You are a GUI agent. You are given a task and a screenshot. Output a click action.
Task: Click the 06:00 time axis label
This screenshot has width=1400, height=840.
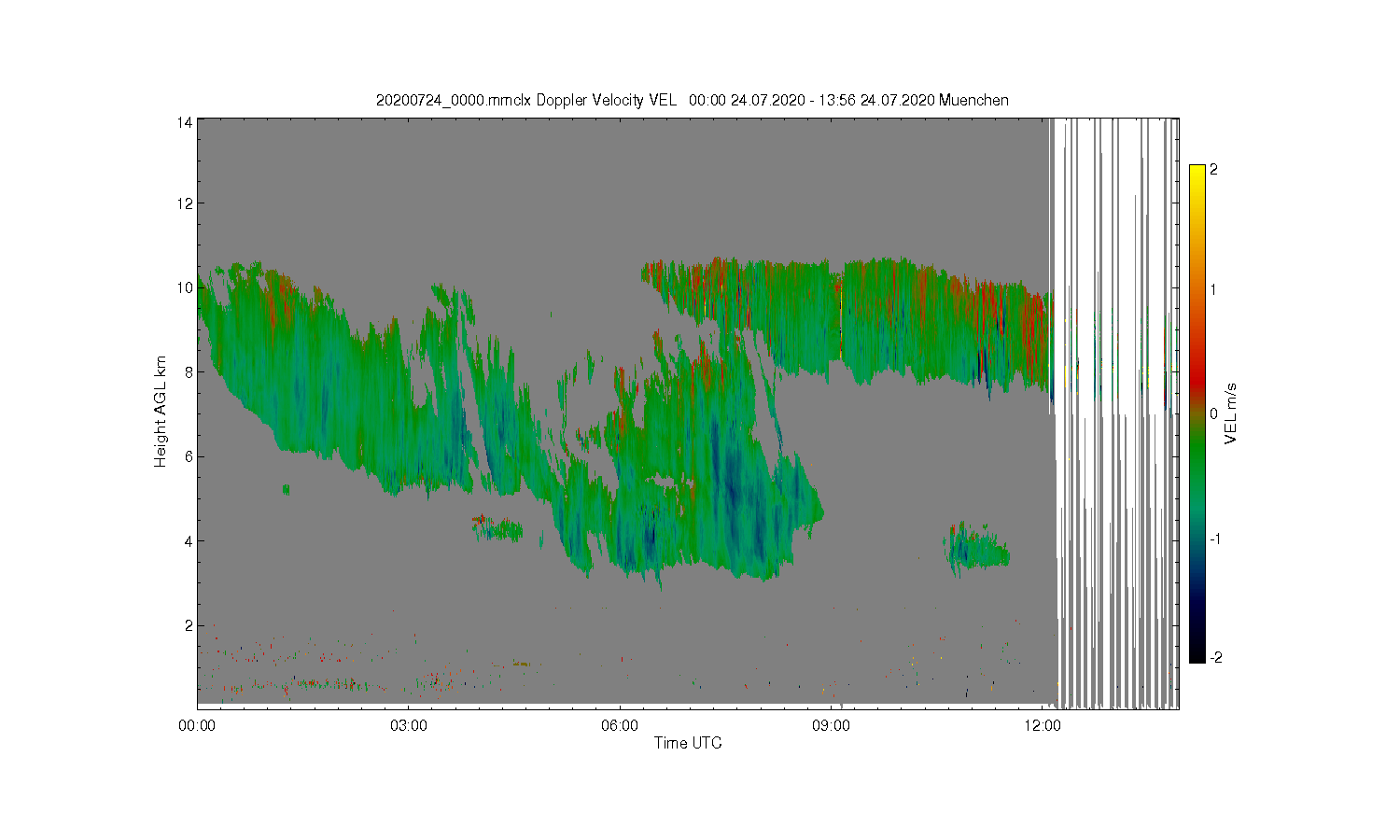click(x=620, y=725)
